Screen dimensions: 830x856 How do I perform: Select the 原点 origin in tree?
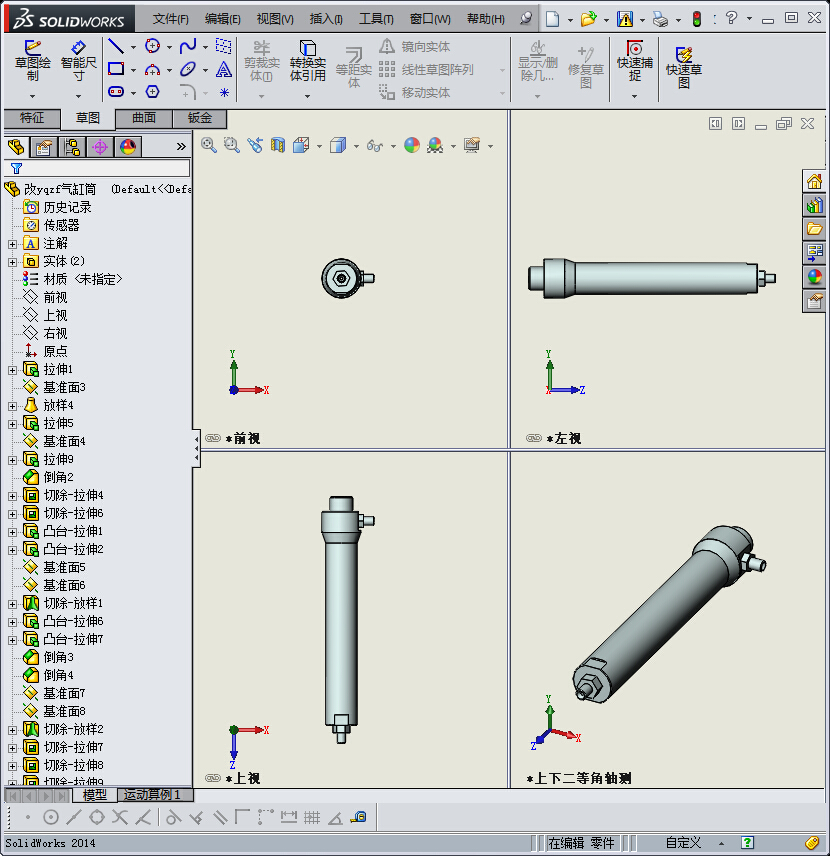[55, 352]
